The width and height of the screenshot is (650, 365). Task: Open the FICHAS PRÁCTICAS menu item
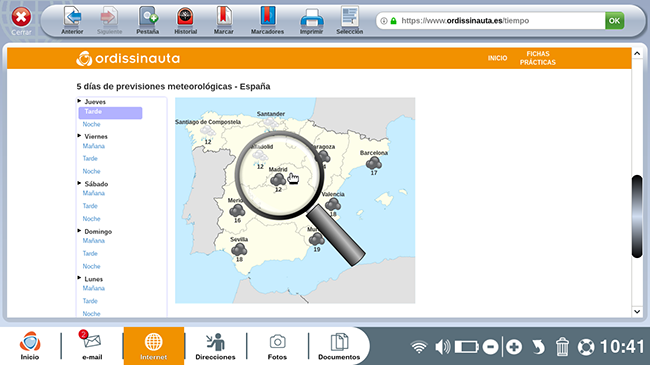coord(538,58)
